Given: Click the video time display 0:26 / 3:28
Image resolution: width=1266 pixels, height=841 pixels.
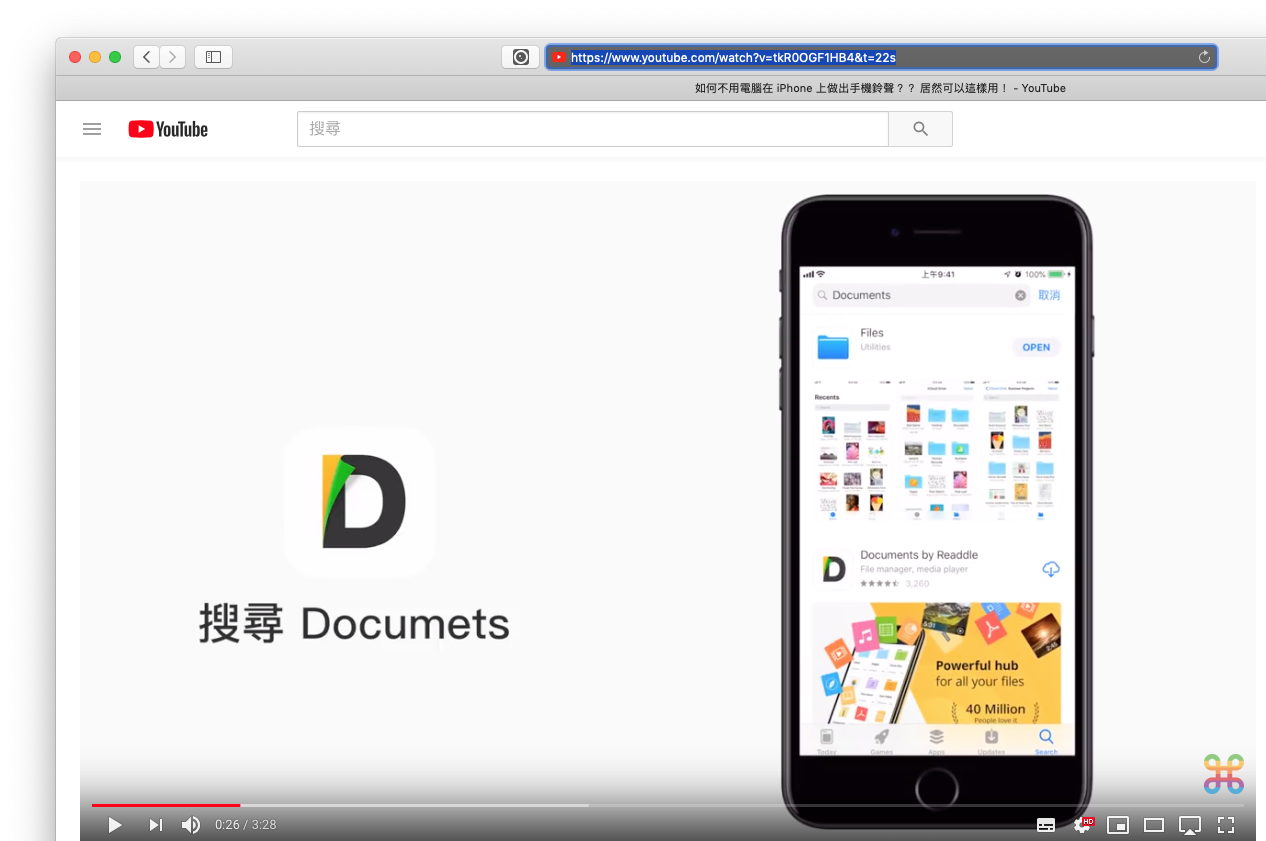Looking at the screenshot, I should click(246, 825).
